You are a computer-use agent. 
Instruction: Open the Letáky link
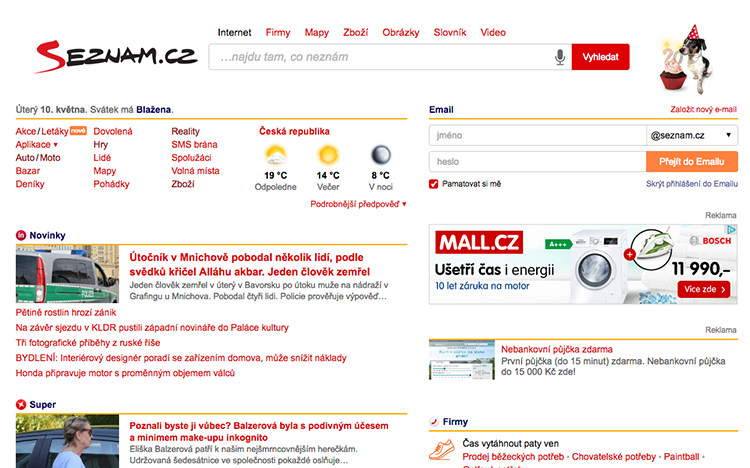coord(55,131)
